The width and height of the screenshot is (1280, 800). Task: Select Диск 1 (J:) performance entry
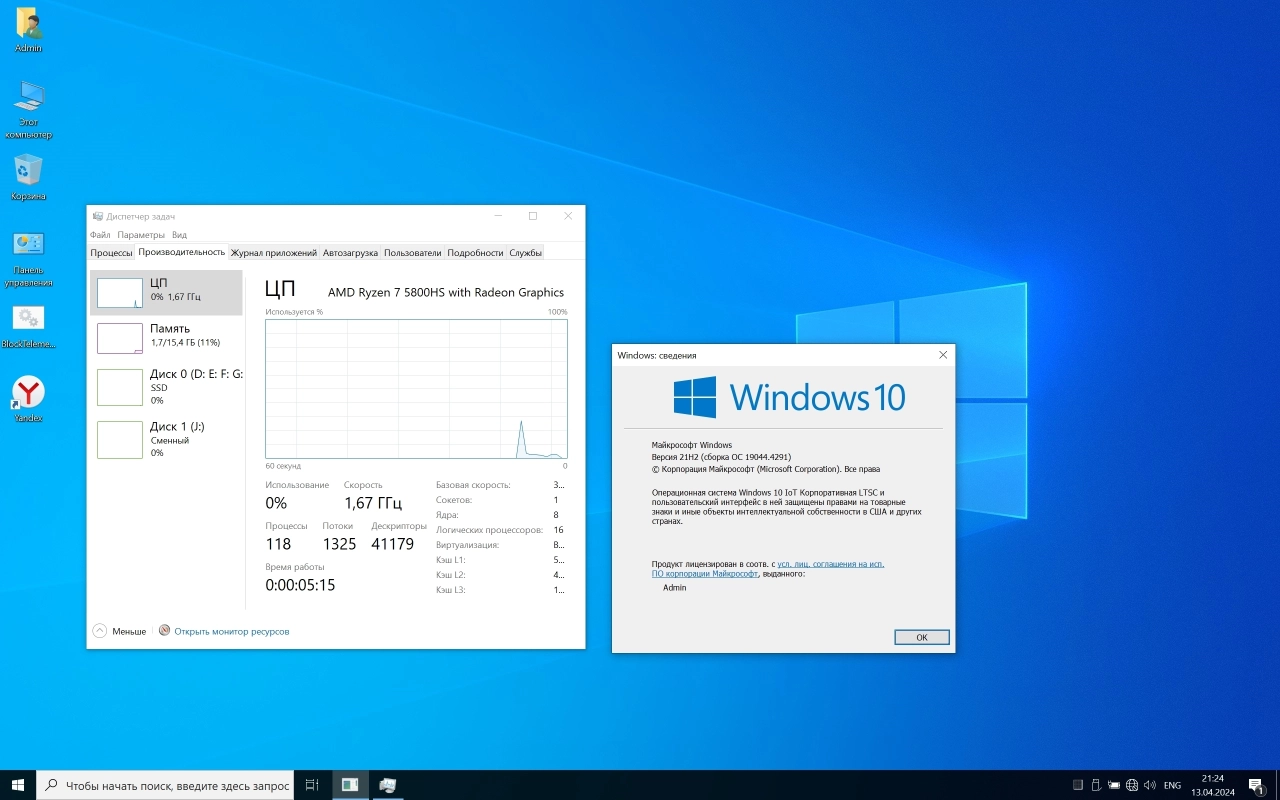[x=166, y=439]
